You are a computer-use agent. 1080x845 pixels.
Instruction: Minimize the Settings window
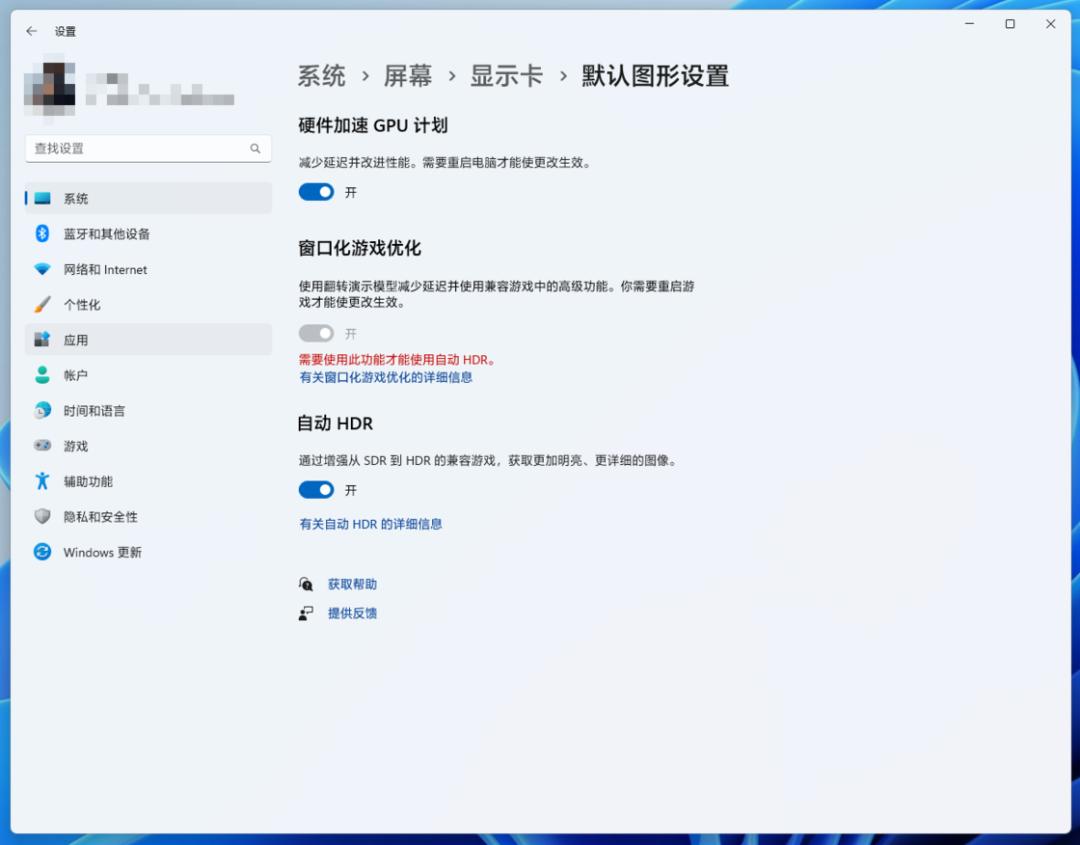(969, 24)
